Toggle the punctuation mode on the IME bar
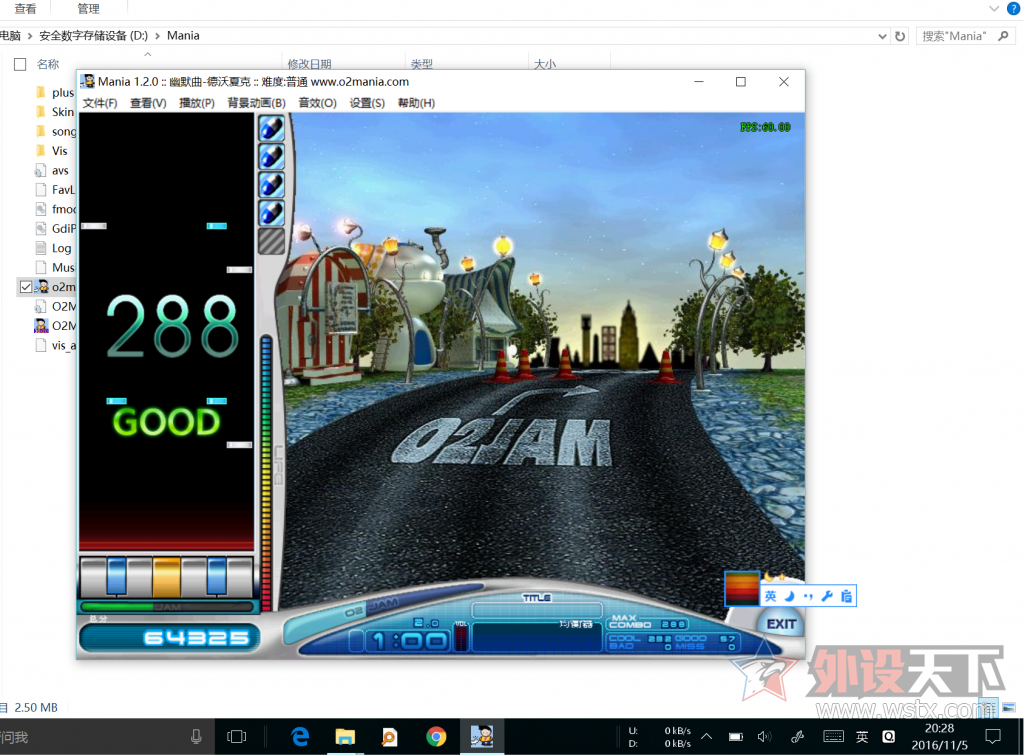1024x756 pixels. pos(808,596)
